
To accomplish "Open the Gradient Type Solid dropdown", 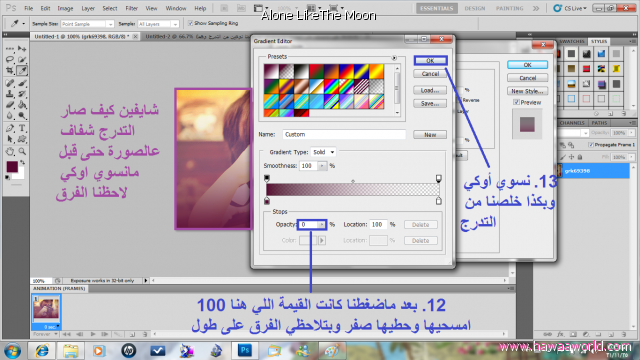I will click(x=323, y=152).
